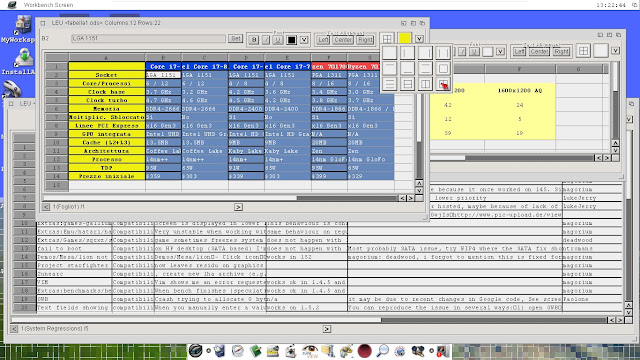Toggle Bold in the front spreadsheet toolbar
The image size is (640, 360).
click(254, 40)
